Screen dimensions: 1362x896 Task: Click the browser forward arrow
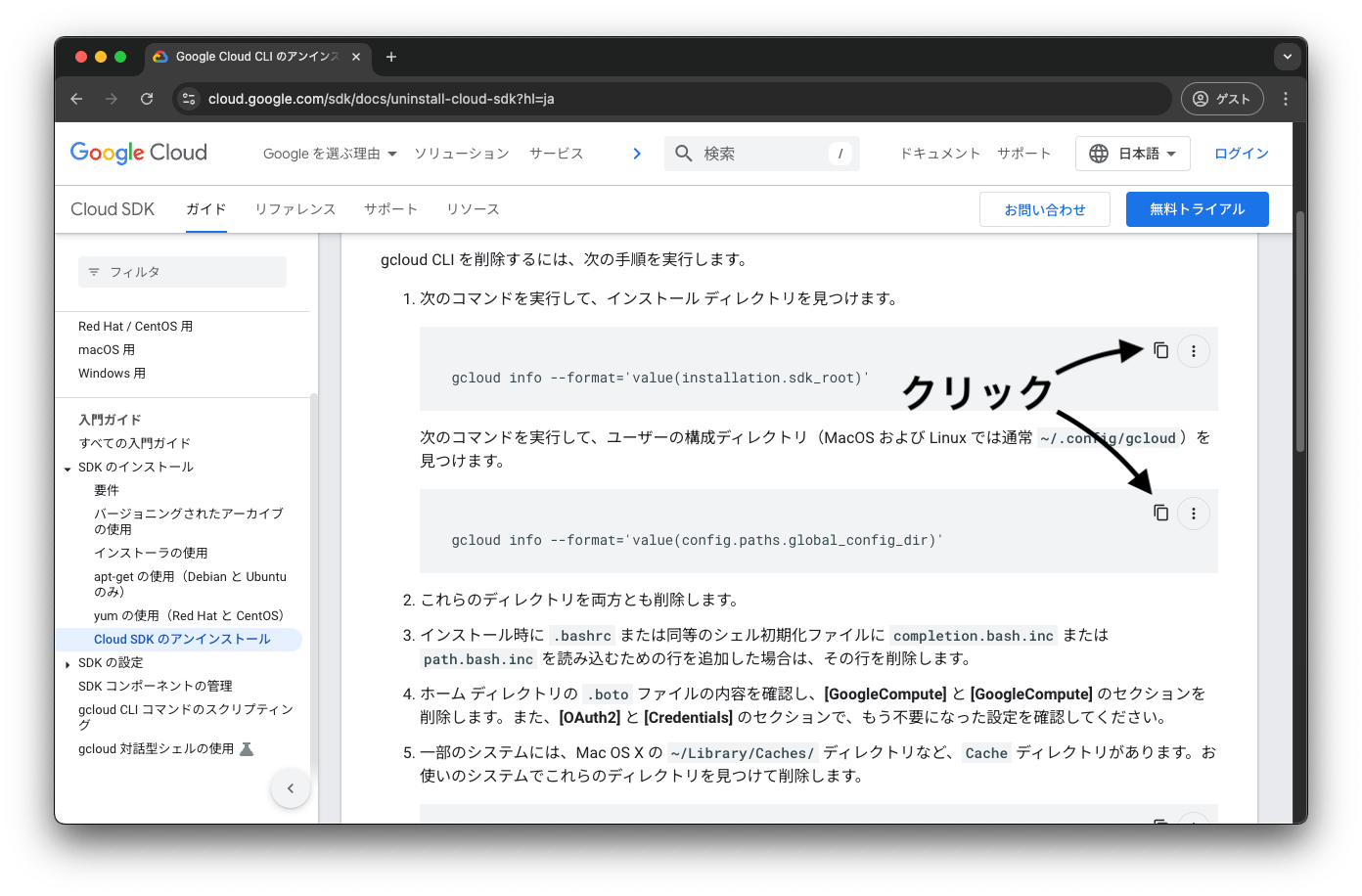coord(112,99)
